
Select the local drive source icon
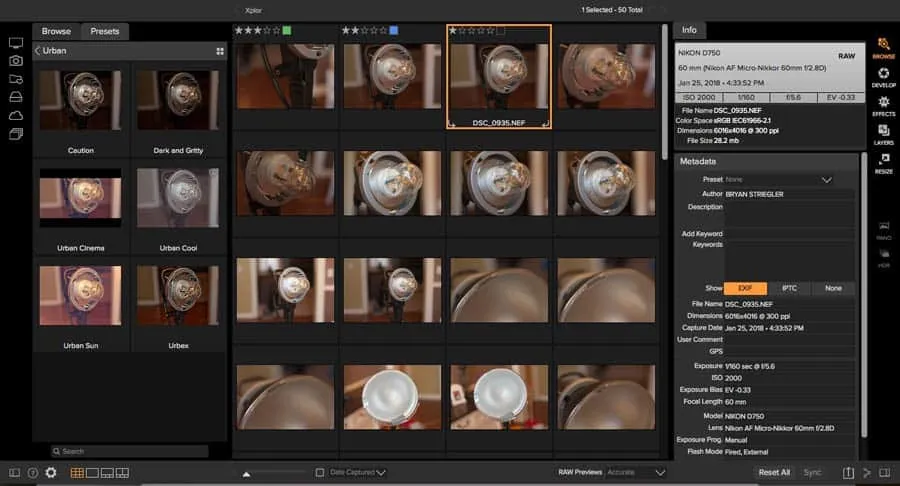(16, 98)
